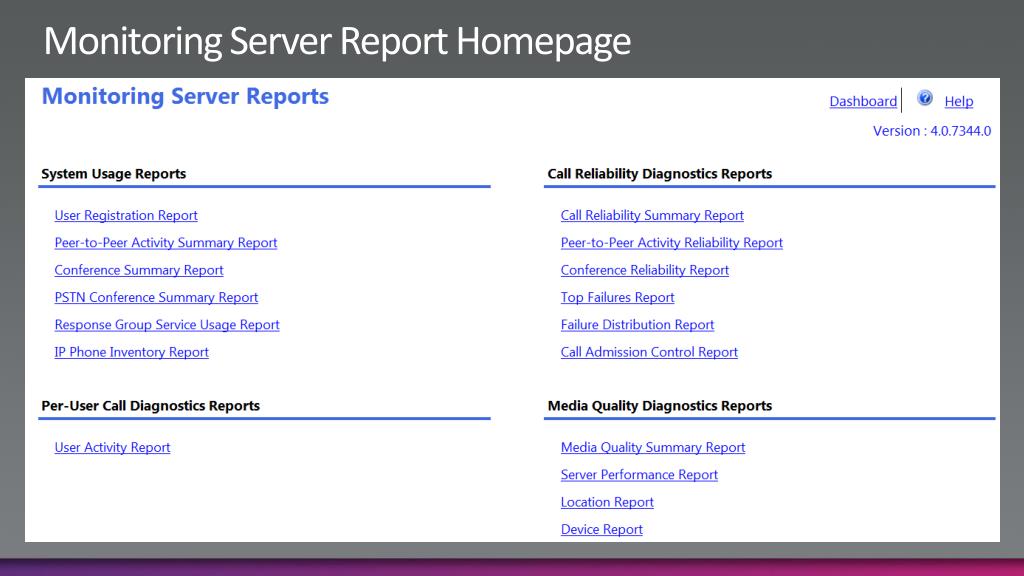The image size is (1024, 576).
Task: Open Media Quality Summary Report
Action: 653,448
